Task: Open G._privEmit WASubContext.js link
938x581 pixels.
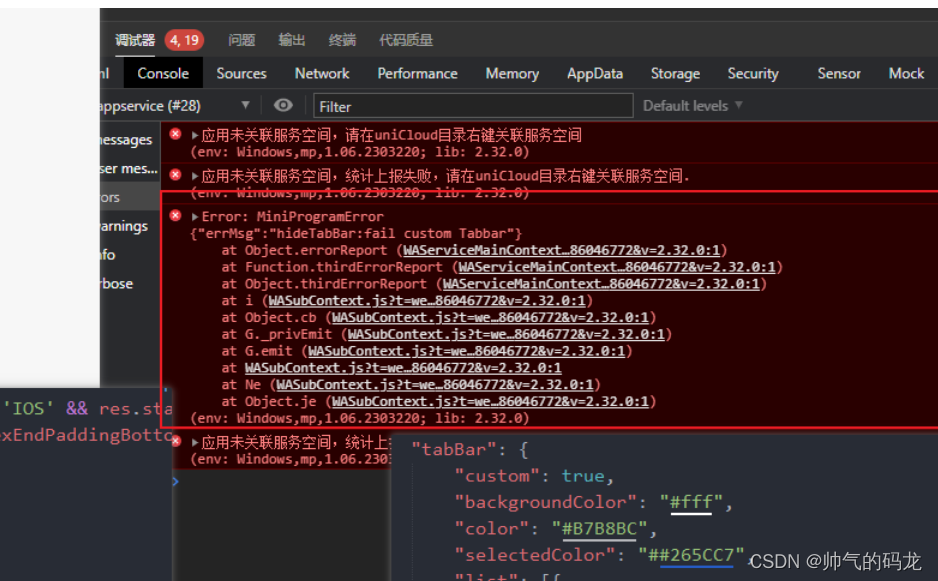Action: tap(506, 334)
